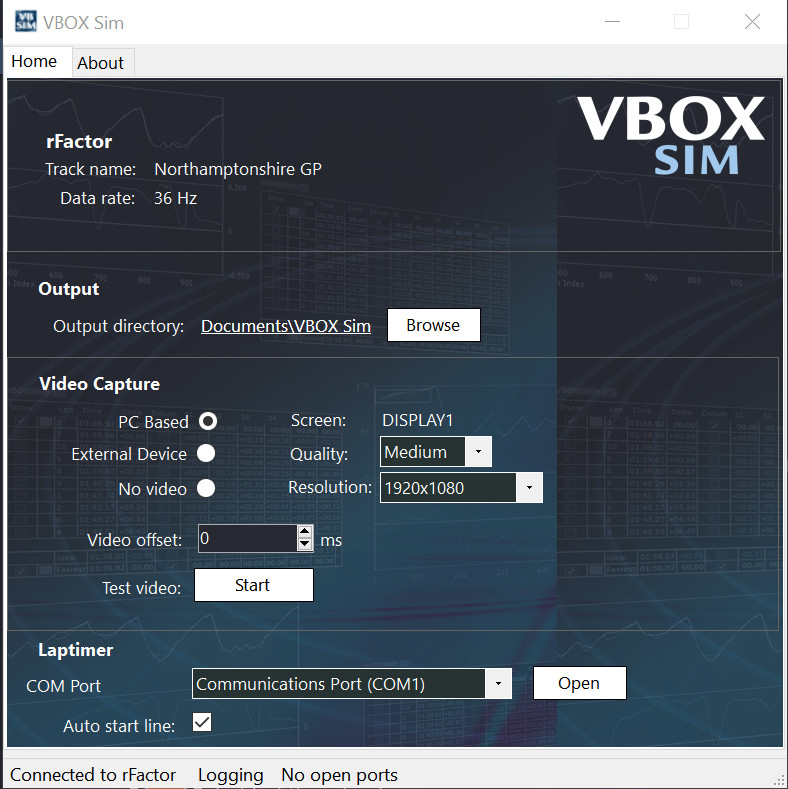Start the test video
Image resolution: width=788 pixels, height=789 pixels.
coord(253,585)
